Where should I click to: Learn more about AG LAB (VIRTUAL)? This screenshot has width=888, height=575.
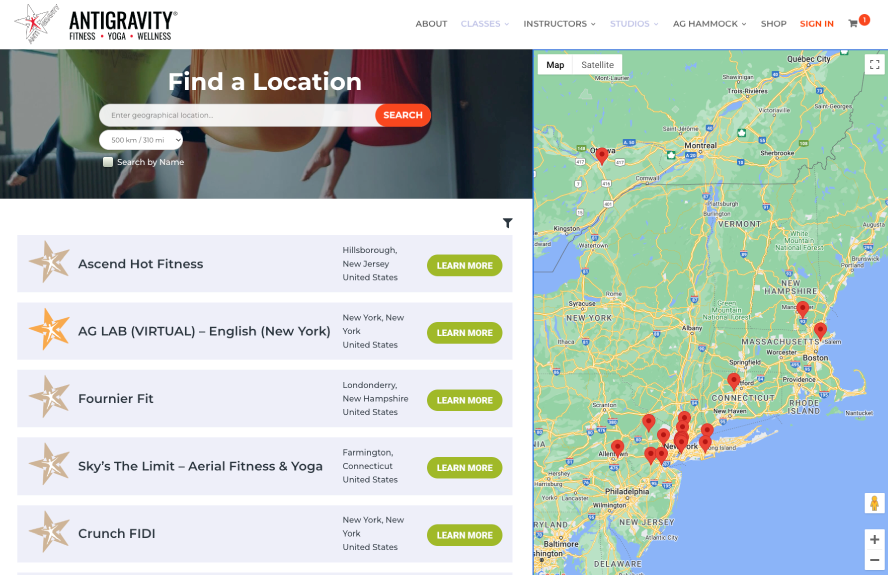464,333
